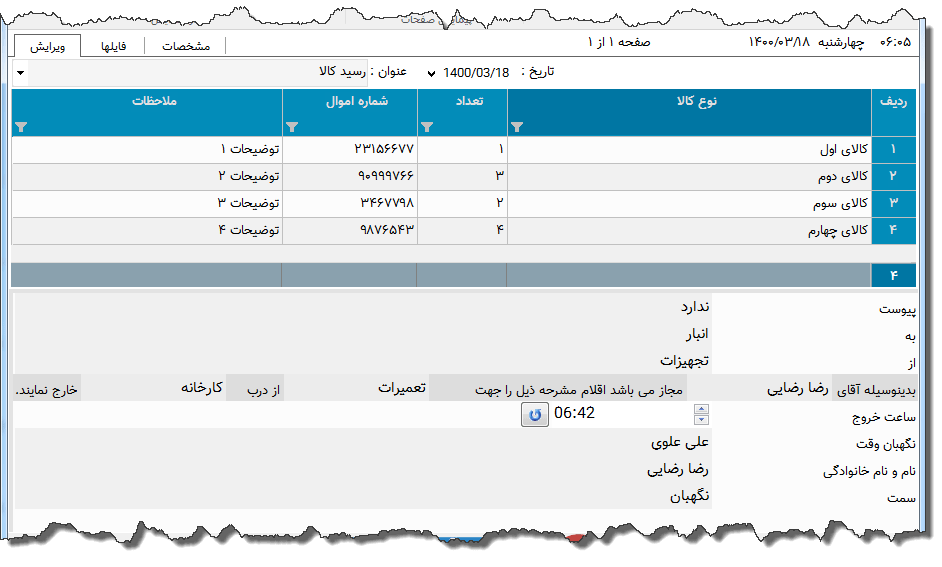Decrease exit time with down spinner
Image resolution: width=942 pixels, height=567 pixels.
coord(701,420)
